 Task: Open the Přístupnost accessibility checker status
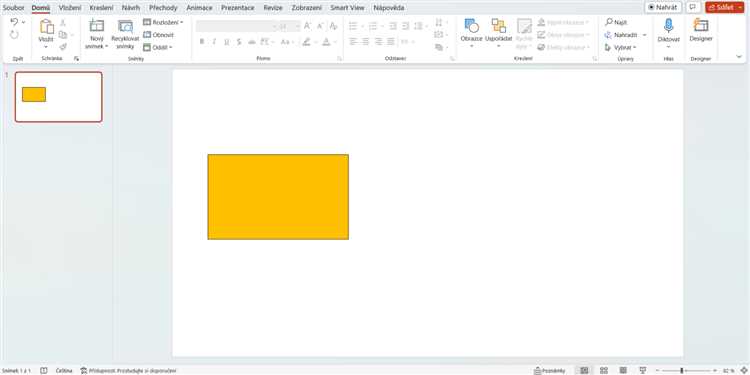(x=128, y=371)
